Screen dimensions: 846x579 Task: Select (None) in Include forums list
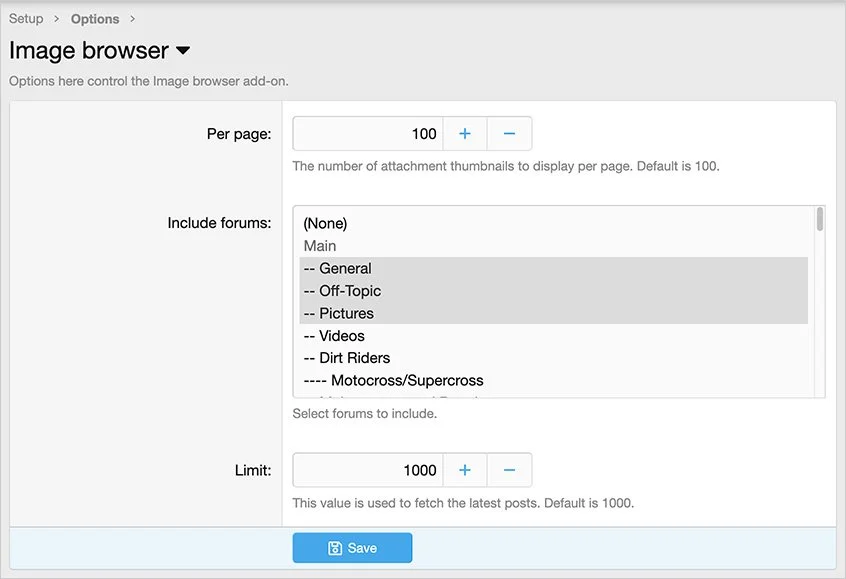[x=325, y=224]
